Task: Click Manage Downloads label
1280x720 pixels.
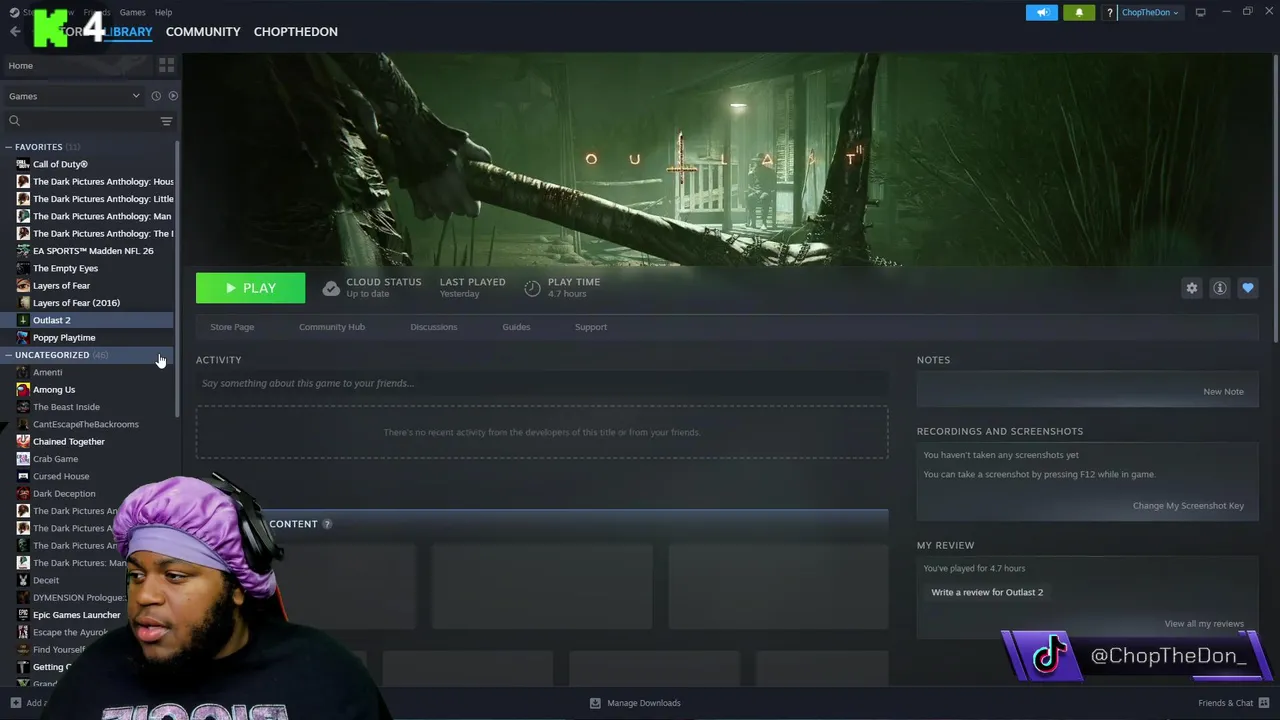Action: tap(644, 703)
